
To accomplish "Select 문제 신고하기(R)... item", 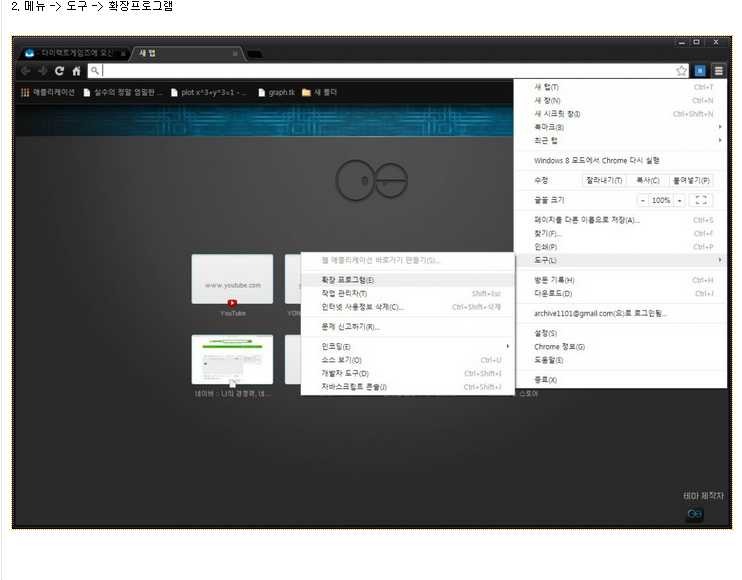I will (x=407, y=327).
